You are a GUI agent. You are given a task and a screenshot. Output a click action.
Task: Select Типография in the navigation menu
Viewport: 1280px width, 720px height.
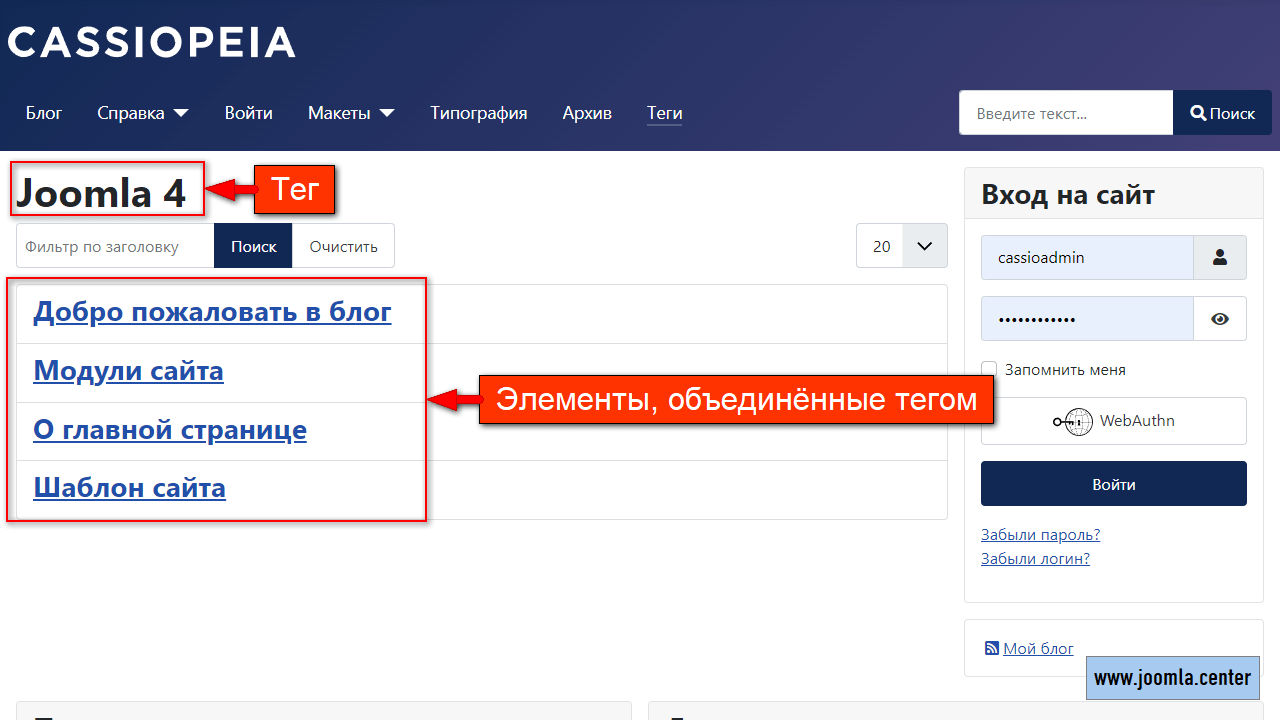pyautogui.click(x=478, y=113)
